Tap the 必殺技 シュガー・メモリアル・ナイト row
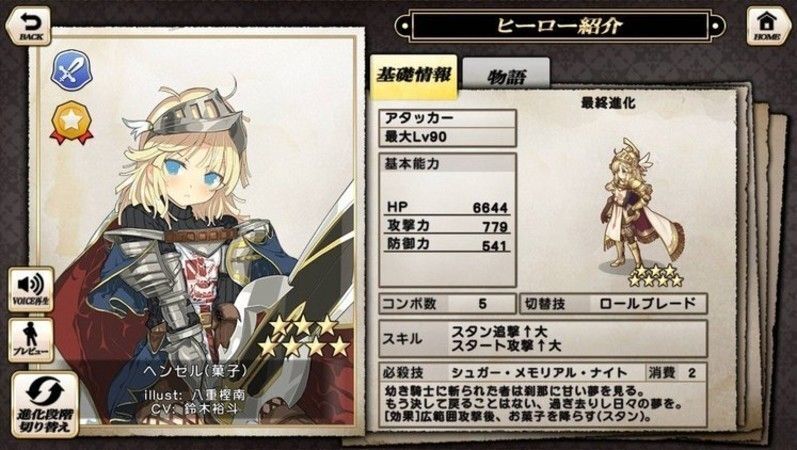The image size is (797, 450). pyautogui.click(x=543, y=372)
